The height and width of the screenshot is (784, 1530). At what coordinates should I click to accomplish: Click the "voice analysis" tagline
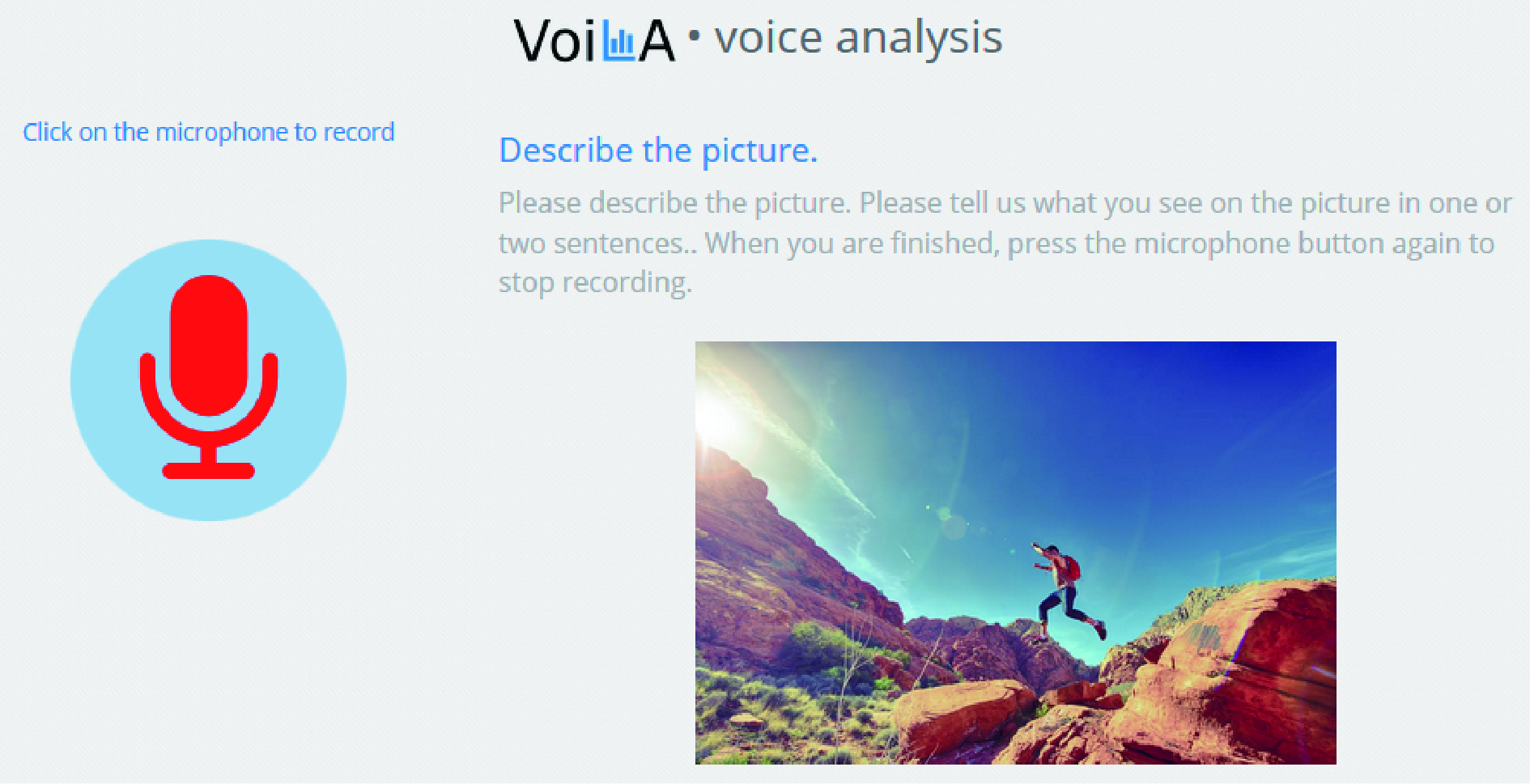click(858, 38)
